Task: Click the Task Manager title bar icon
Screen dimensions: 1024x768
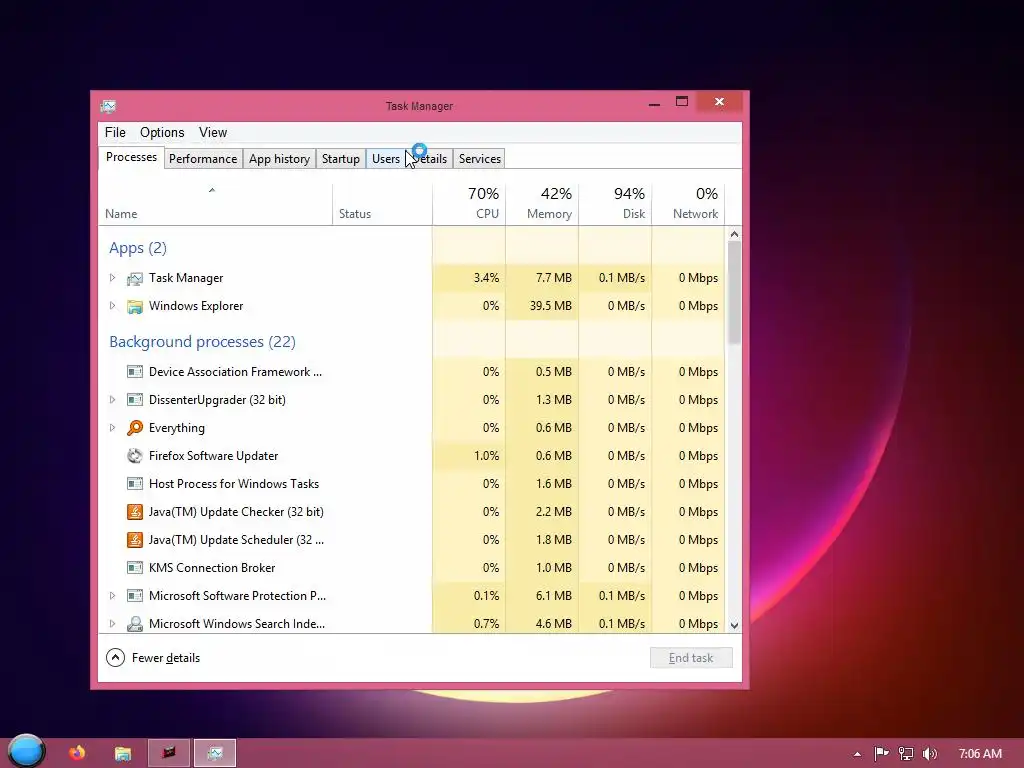Action: pyautogui.click(x=108, y=106)
